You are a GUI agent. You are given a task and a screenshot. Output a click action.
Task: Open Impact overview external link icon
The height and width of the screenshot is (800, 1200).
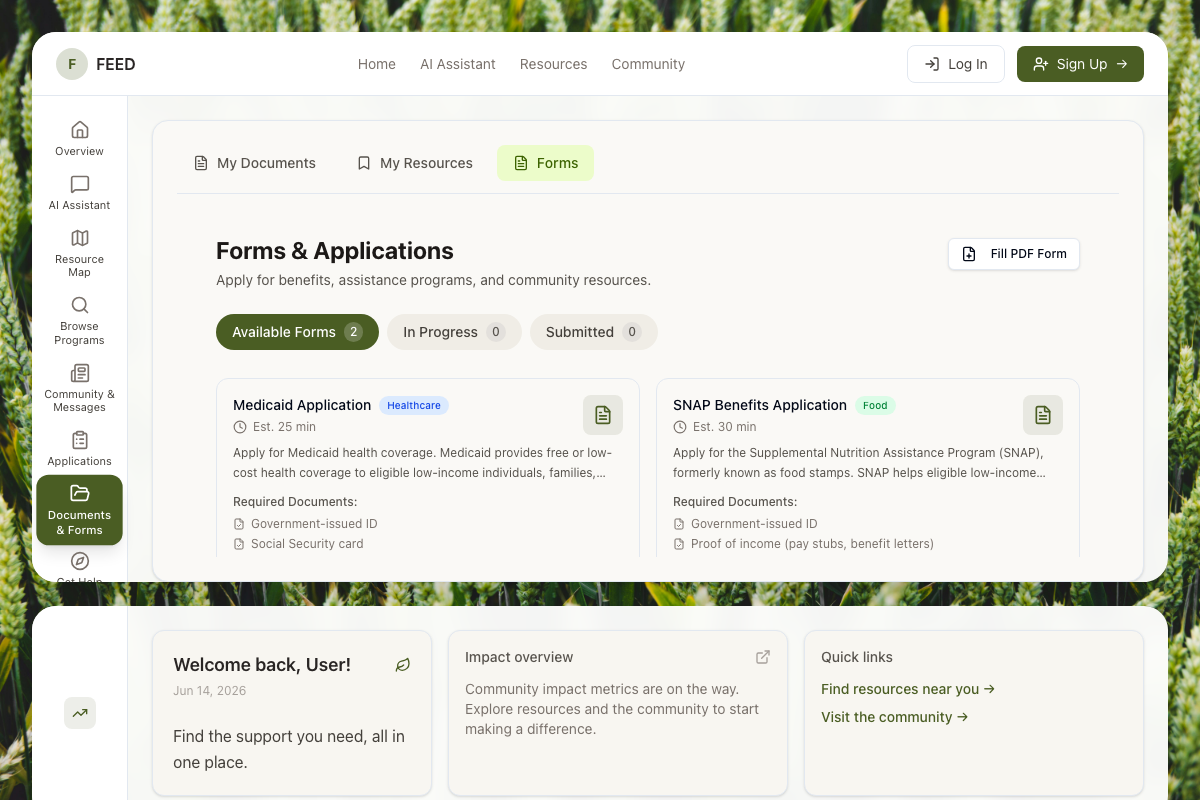[763, 657]
